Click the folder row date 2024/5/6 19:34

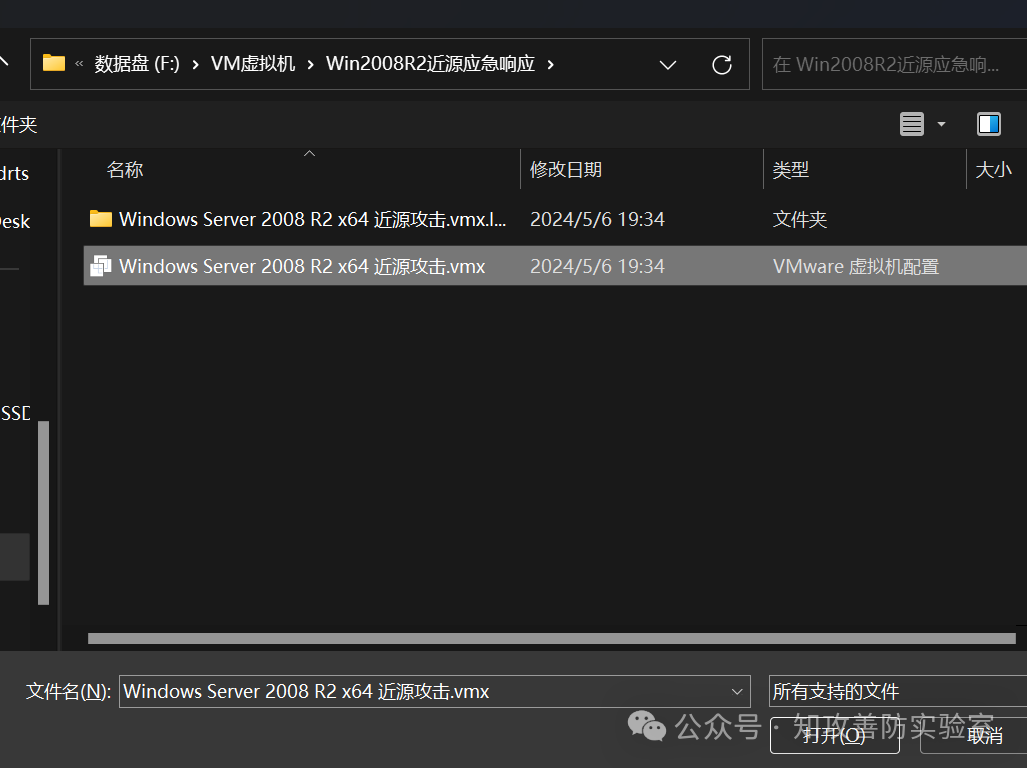pyautogui.click(x=597, y=219)
